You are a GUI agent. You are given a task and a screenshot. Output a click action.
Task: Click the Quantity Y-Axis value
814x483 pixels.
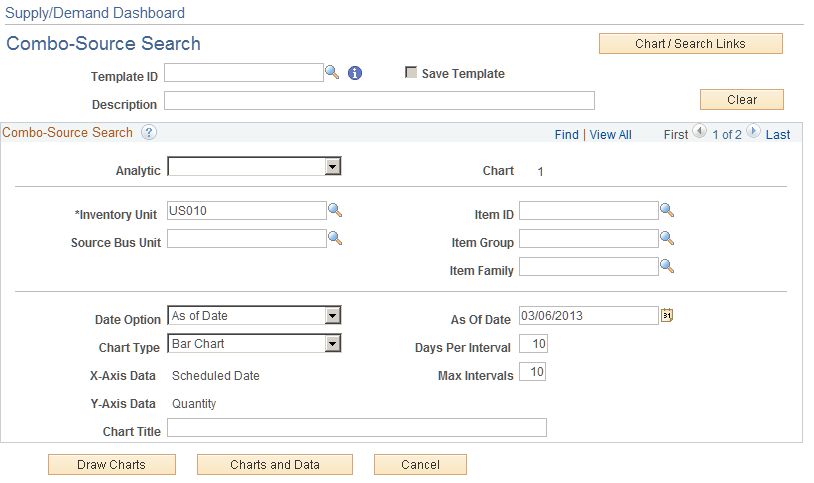click(194, 404)
